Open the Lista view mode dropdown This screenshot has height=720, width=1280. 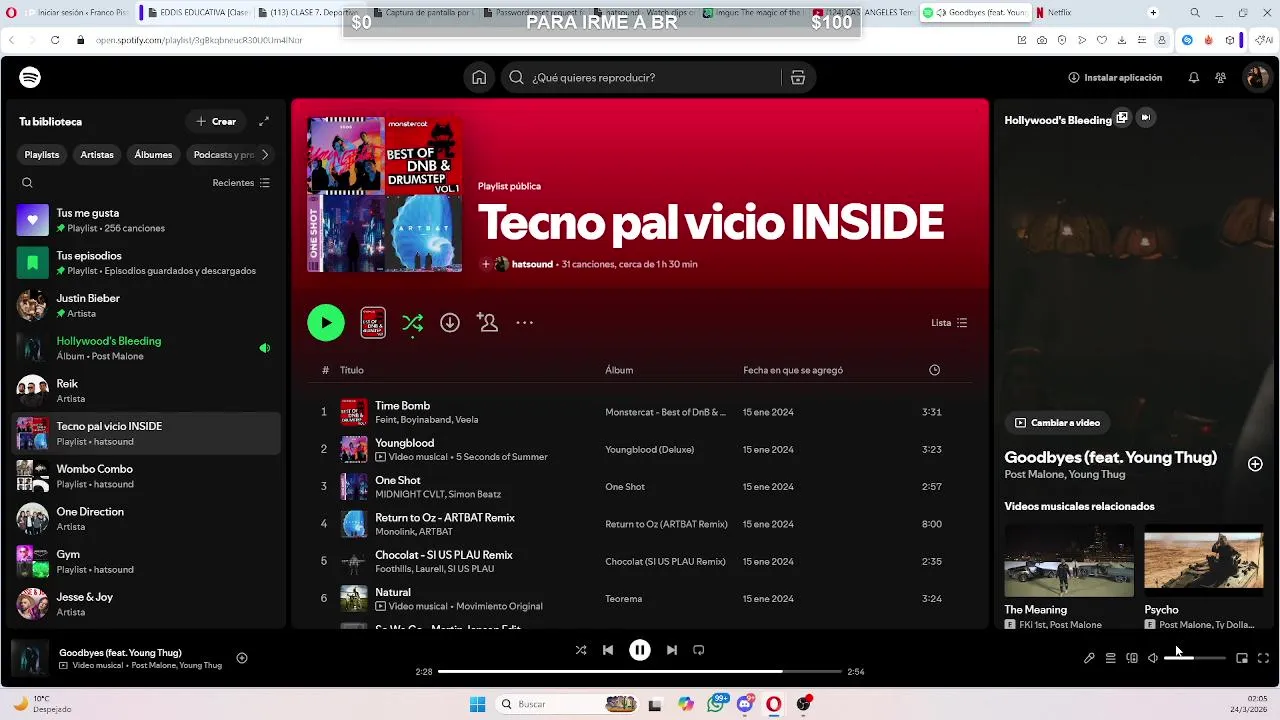click(x=949, y=323)
